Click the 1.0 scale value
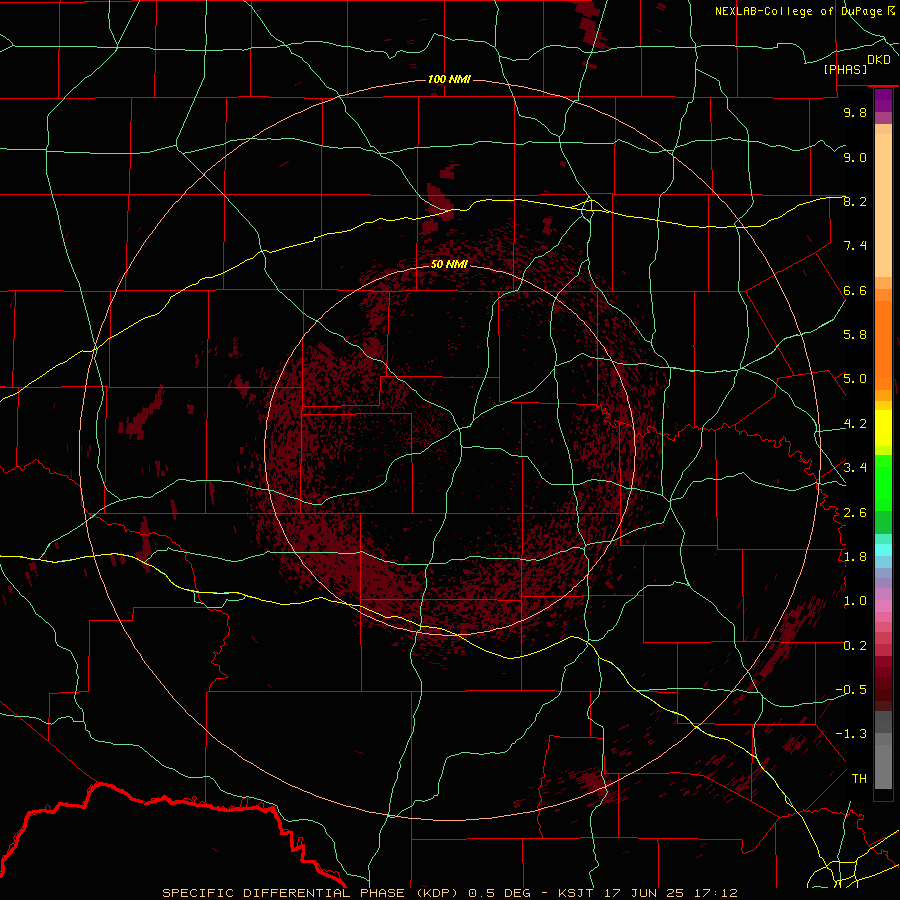Viewport: 900px width, 900px height. pos(855,601)
